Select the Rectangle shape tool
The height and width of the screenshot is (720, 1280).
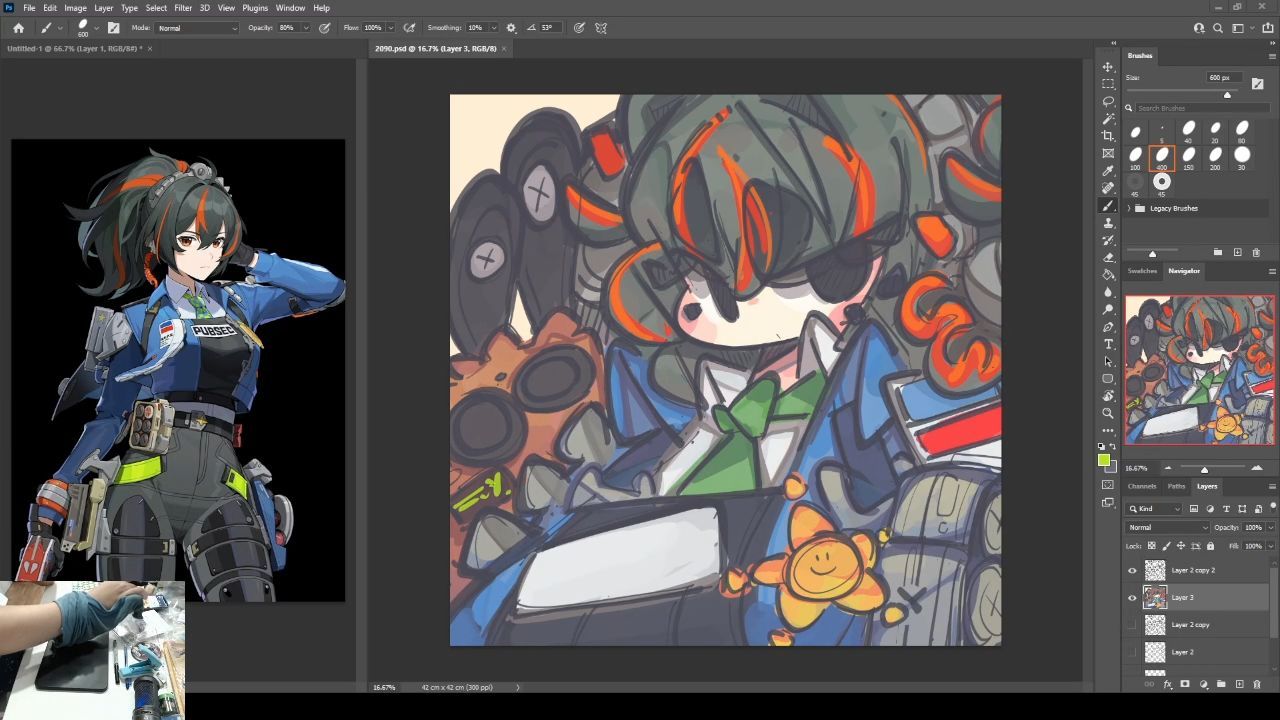click(1108, 379)
